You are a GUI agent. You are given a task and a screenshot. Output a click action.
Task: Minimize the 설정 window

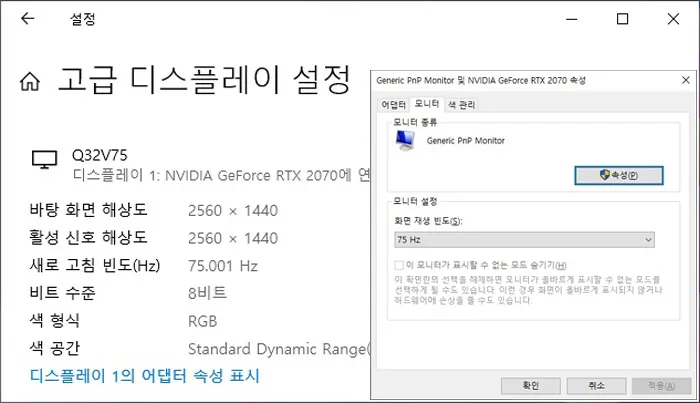coord(572,19)
